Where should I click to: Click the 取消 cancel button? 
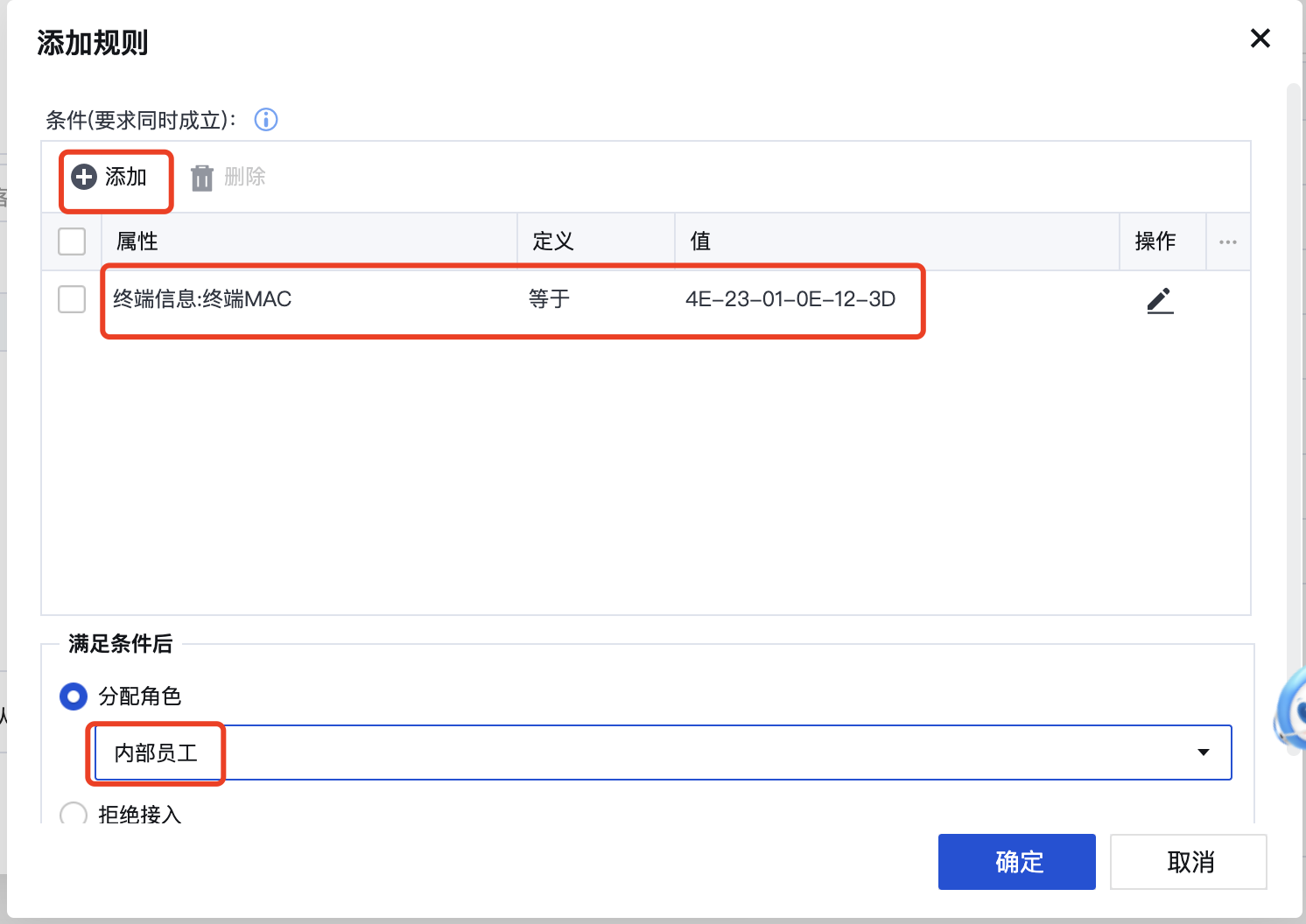coord(1189,862)
